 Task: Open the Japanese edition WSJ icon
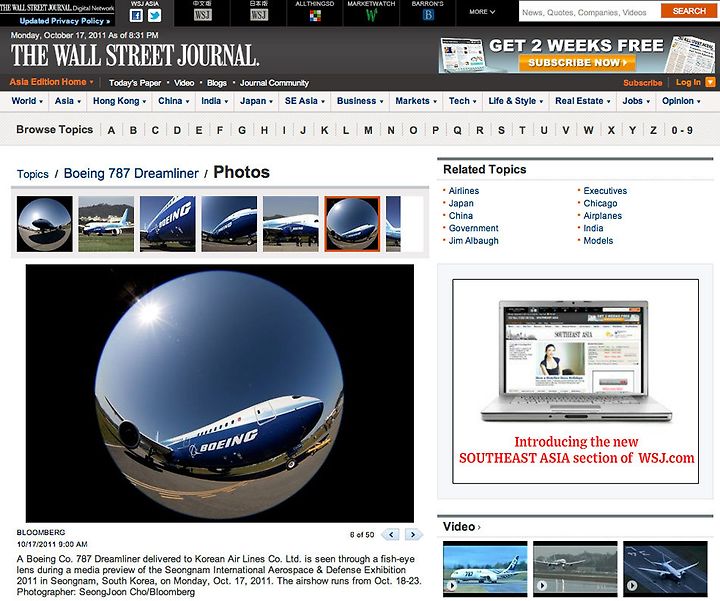click(259, 15)
